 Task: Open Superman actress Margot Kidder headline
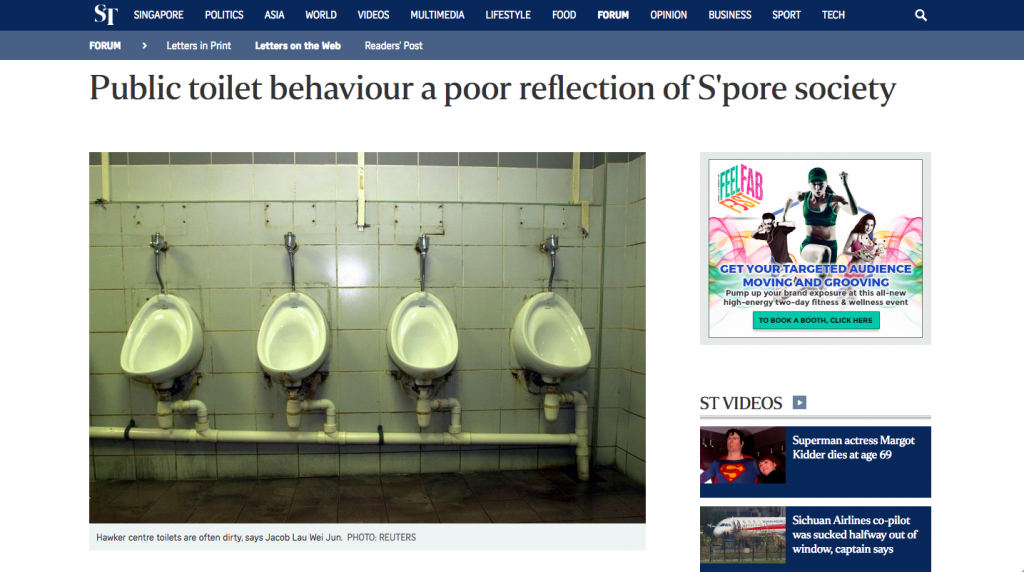[854, 447]
